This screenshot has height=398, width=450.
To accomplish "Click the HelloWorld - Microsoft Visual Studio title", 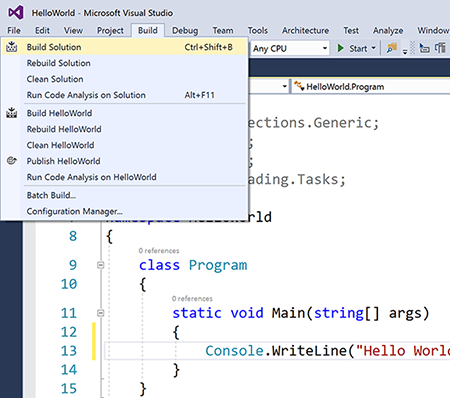I will point(102,13).
